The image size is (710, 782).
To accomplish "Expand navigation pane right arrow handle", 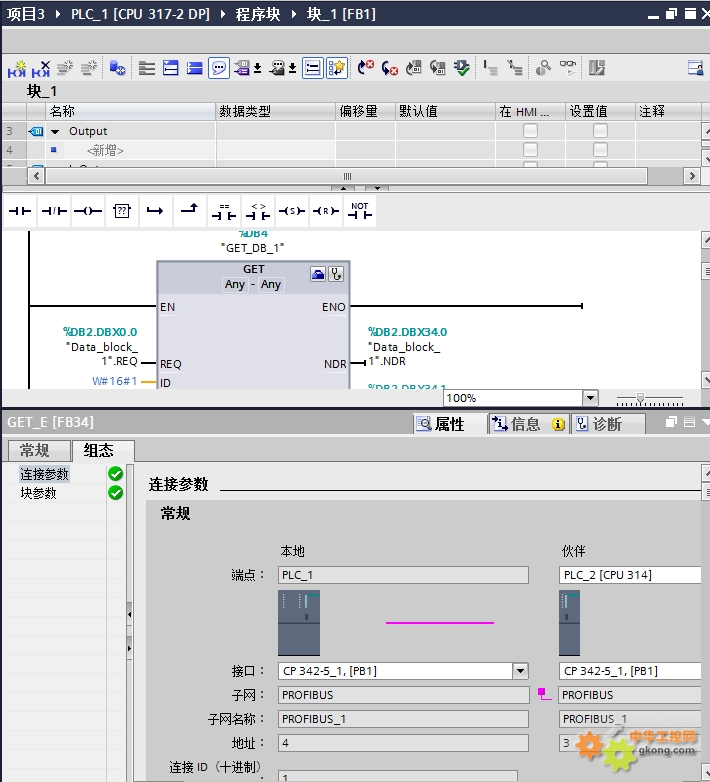I will pyautogui.click(x=130, y=648).
